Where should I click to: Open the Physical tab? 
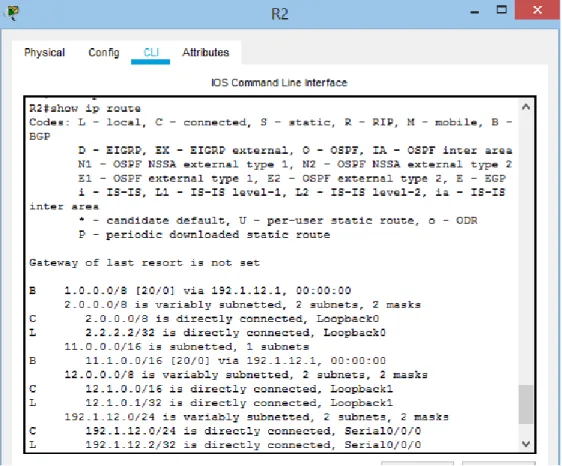click(x=44, y=53)
